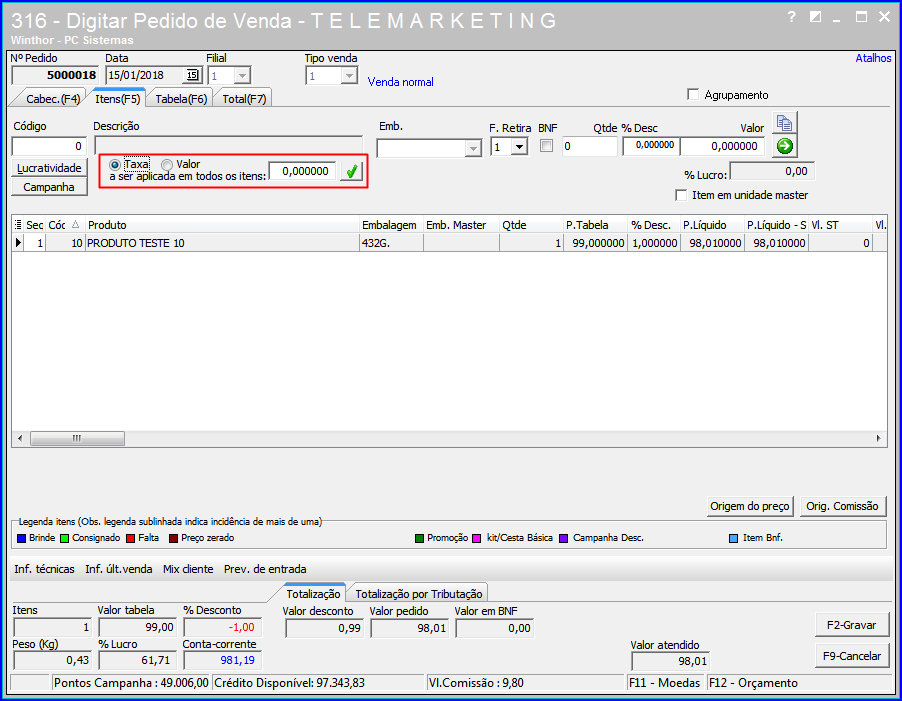This screenshot has width=902, height=701.
Task: Click the % Desc input field
Action: [x=651, y=145]
